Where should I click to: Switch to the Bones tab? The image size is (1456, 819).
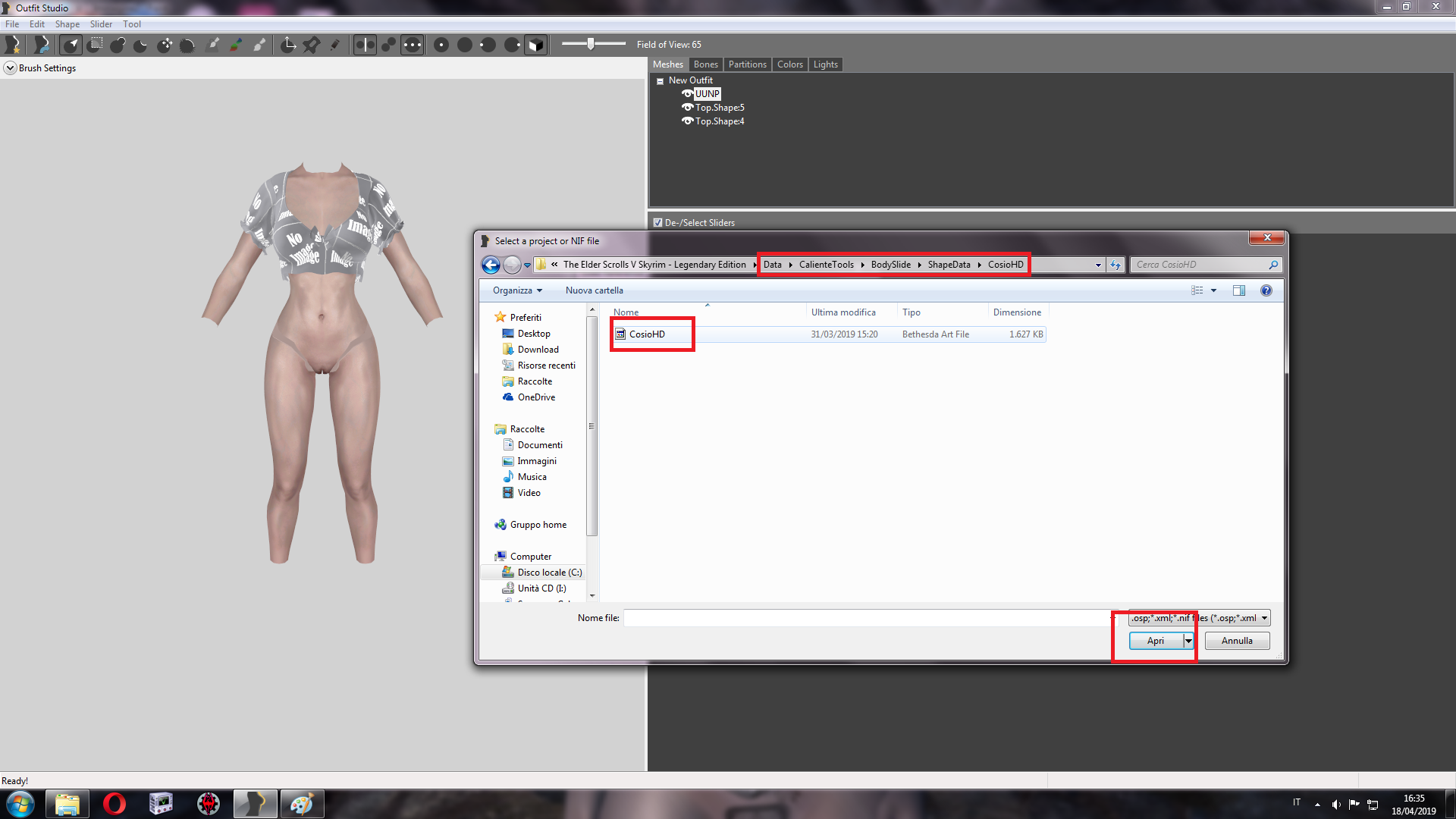pos(705,64)
